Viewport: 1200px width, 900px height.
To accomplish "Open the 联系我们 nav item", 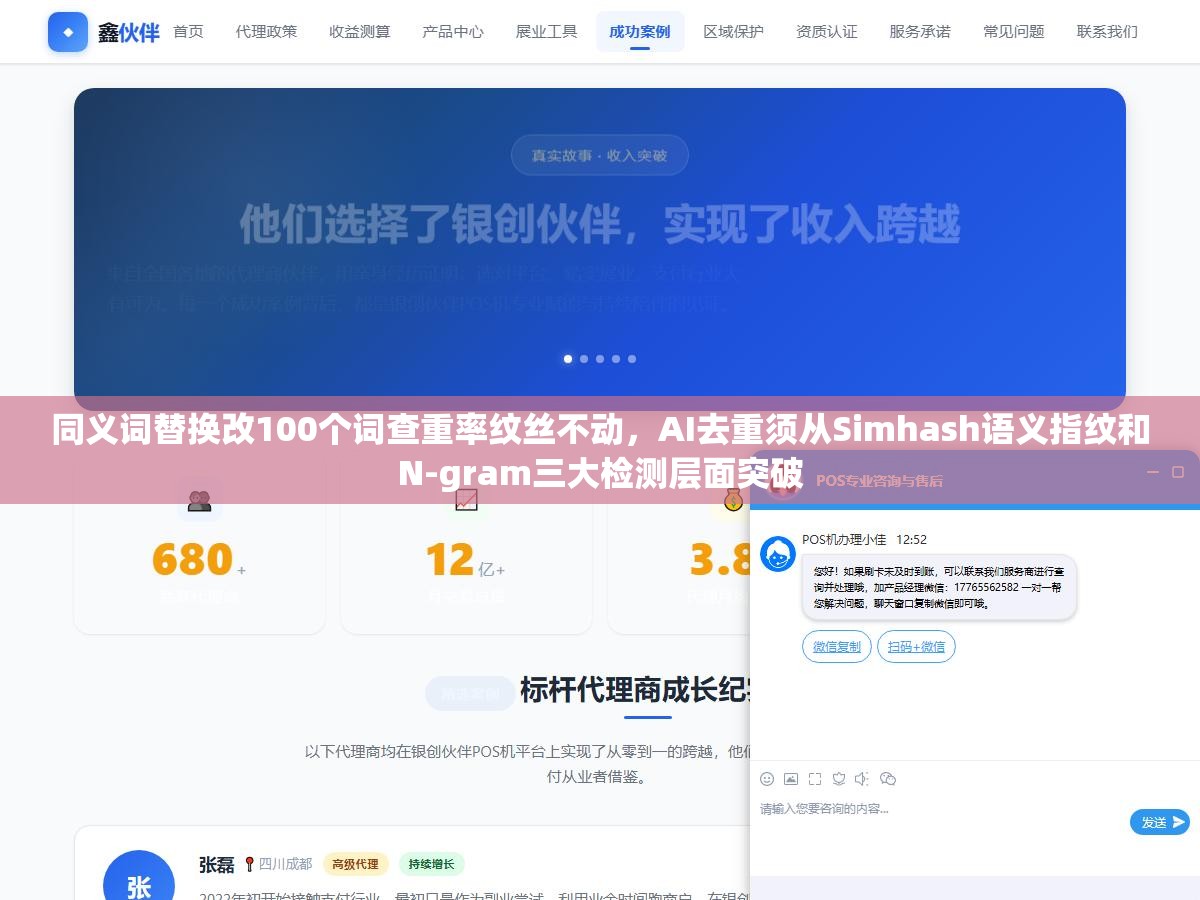I will point(1107,32).
